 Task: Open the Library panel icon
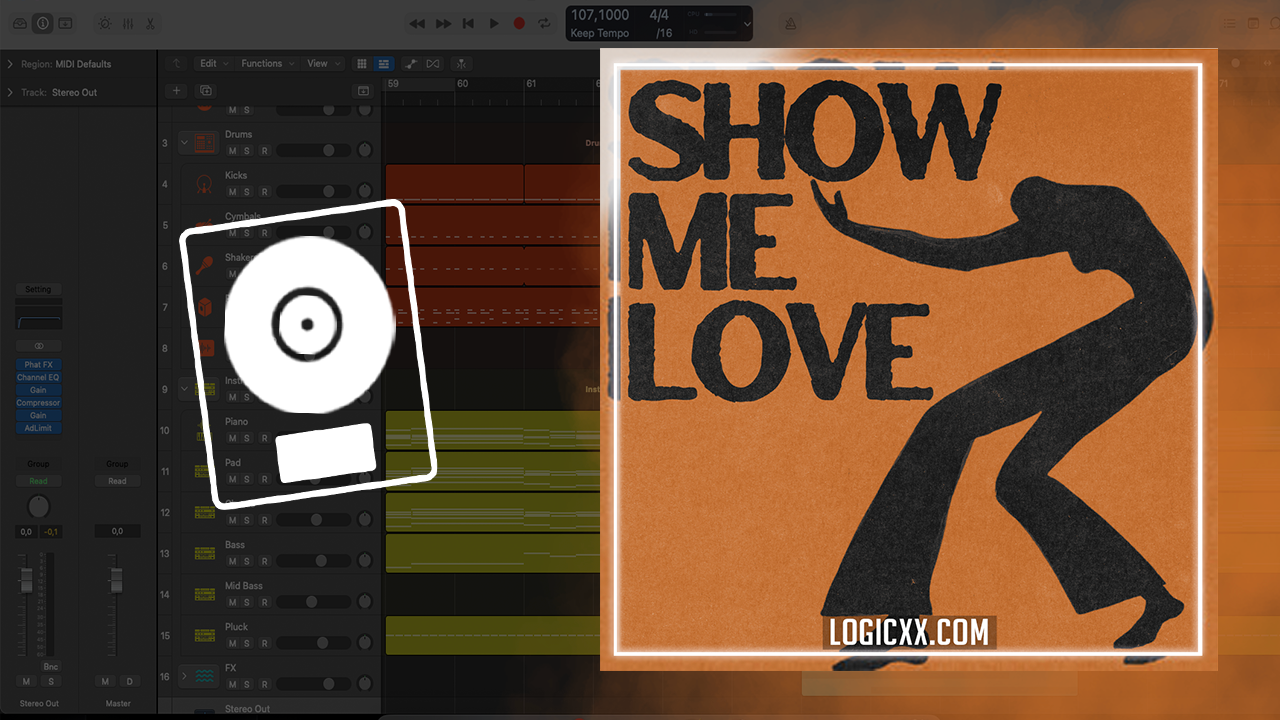point(19,23)
